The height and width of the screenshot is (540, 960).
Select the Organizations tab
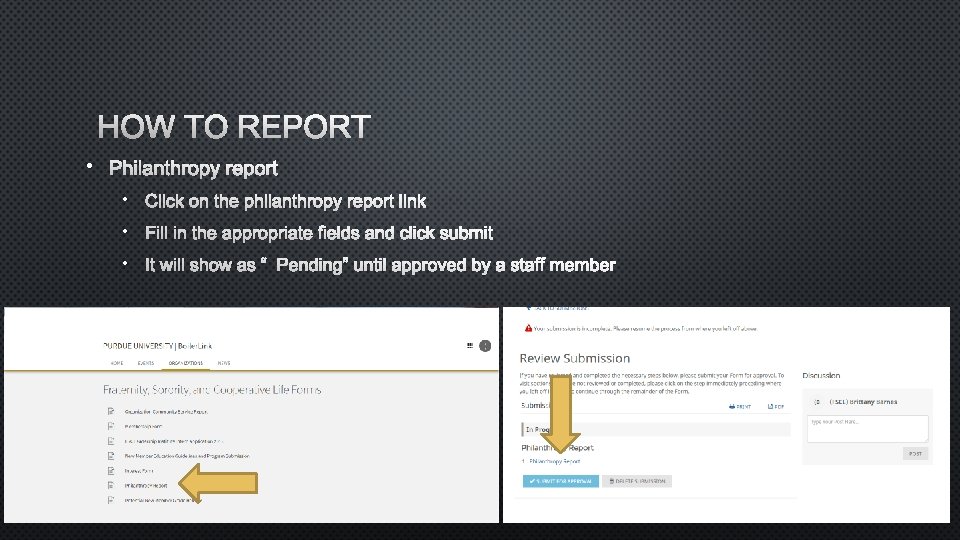pyautogui.click(x=186, y=363)
